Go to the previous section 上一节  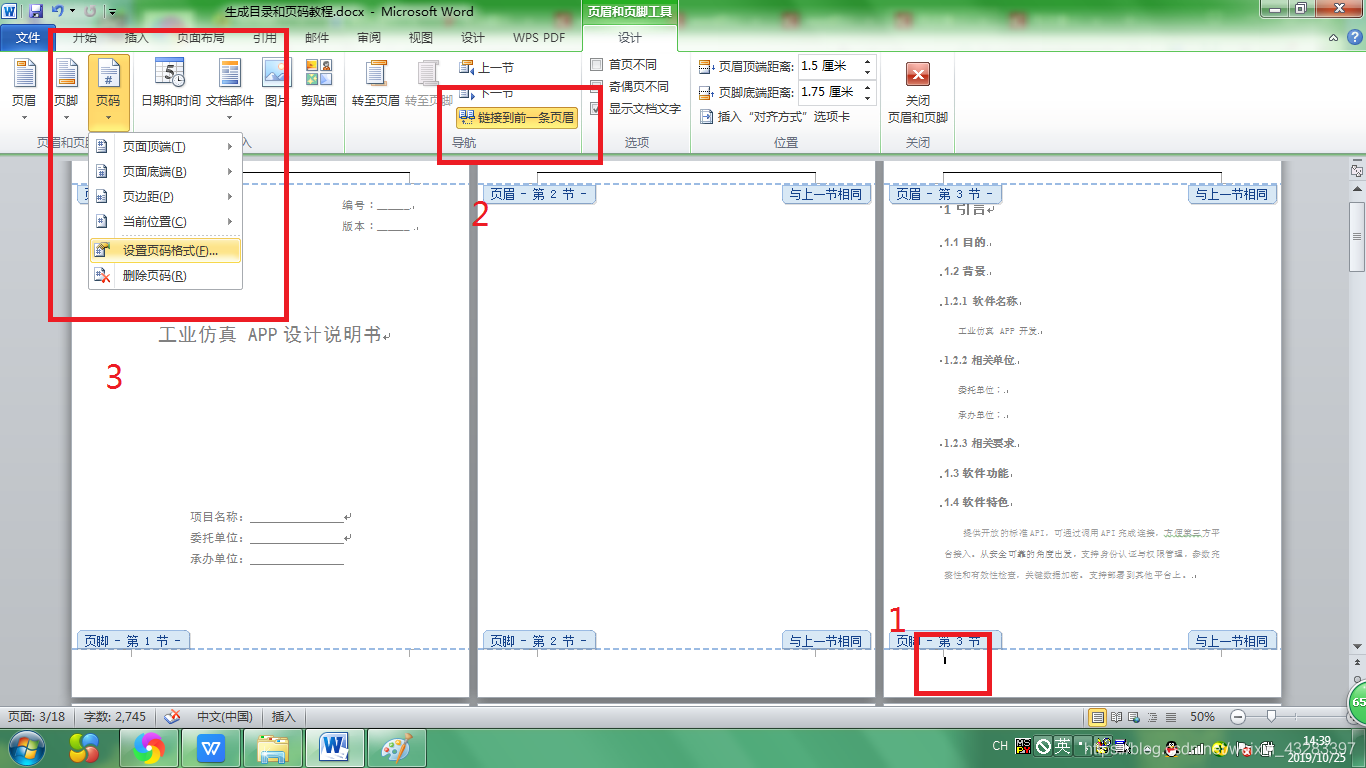coord(486,67)
